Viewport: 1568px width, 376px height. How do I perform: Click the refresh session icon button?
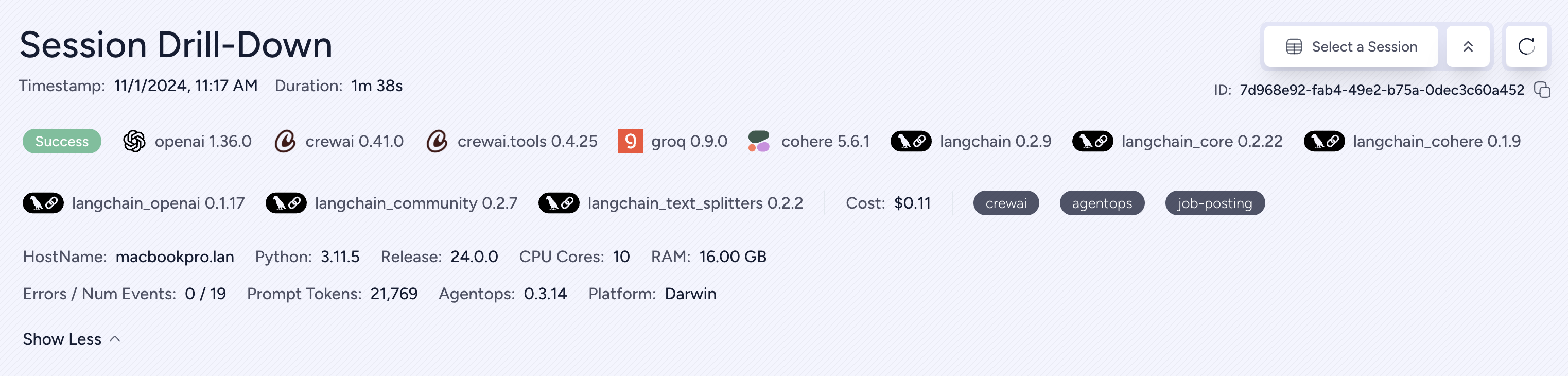pos(1526,46)
